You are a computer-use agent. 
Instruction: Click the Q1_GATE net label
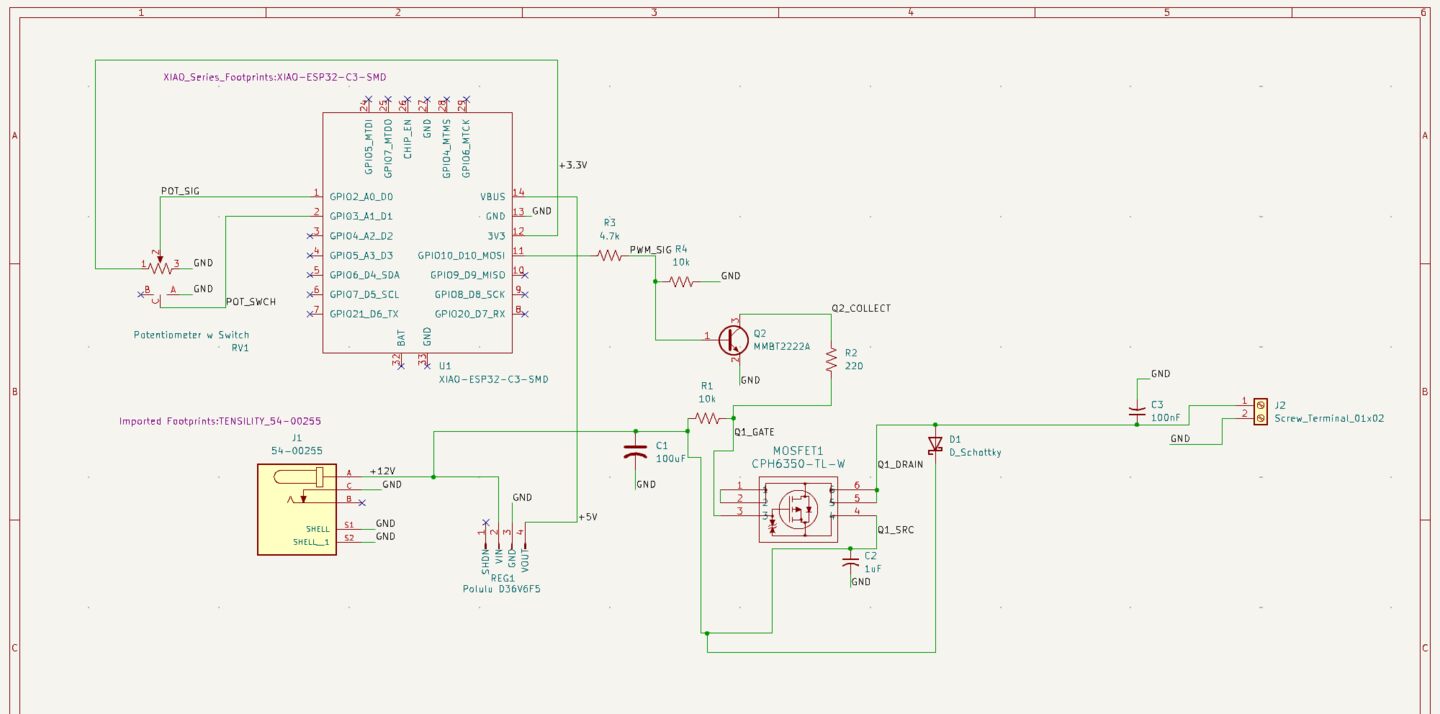(x=755, y=432)
